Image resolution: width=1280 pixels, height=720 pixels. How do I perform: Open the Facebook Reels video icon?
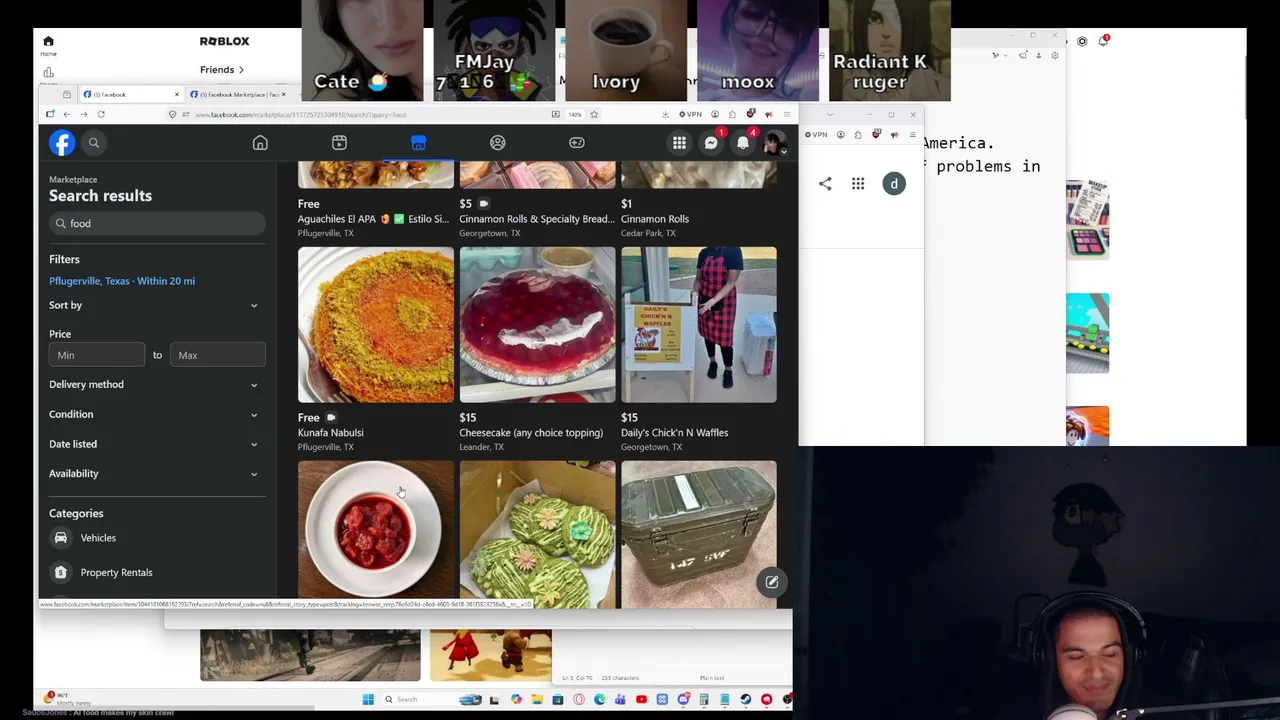pyautogui.click(x=339, y=143)
